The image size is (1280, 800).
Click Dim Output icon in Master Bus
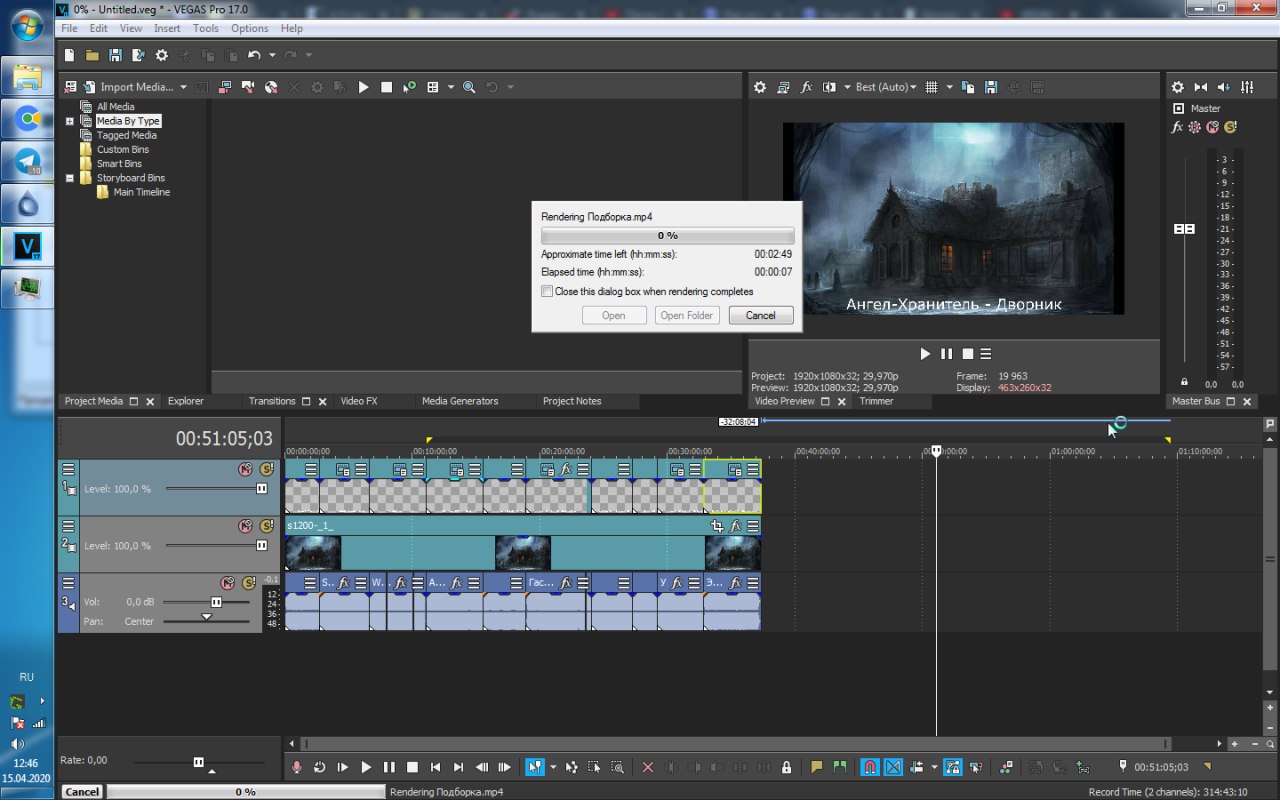[x=1224, y=87]
